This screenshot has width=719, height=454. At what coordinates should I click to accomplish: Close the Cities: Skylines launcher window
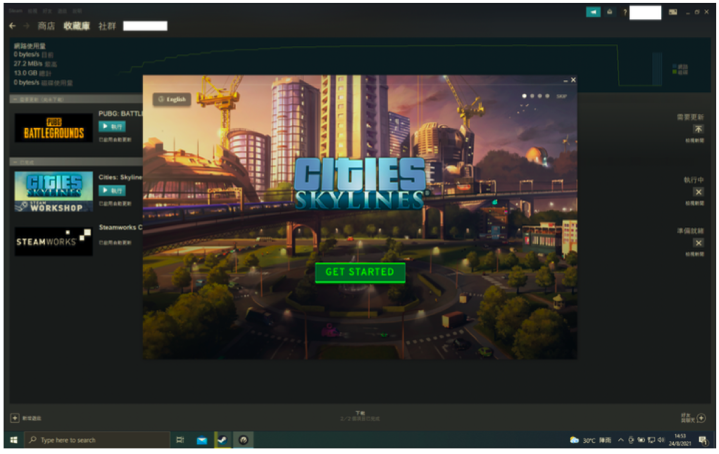tap(573, 80)
